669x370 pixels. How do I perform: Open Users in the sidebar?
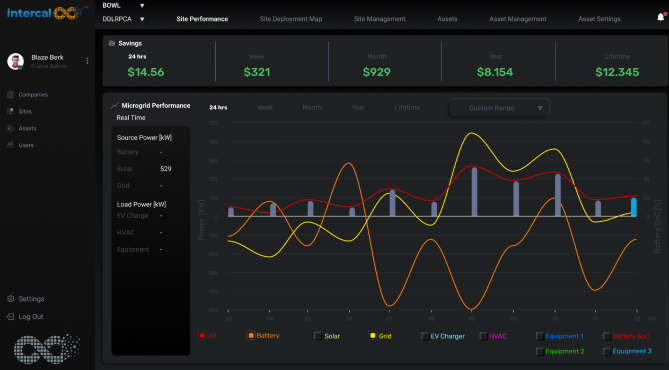coord(26,145)
